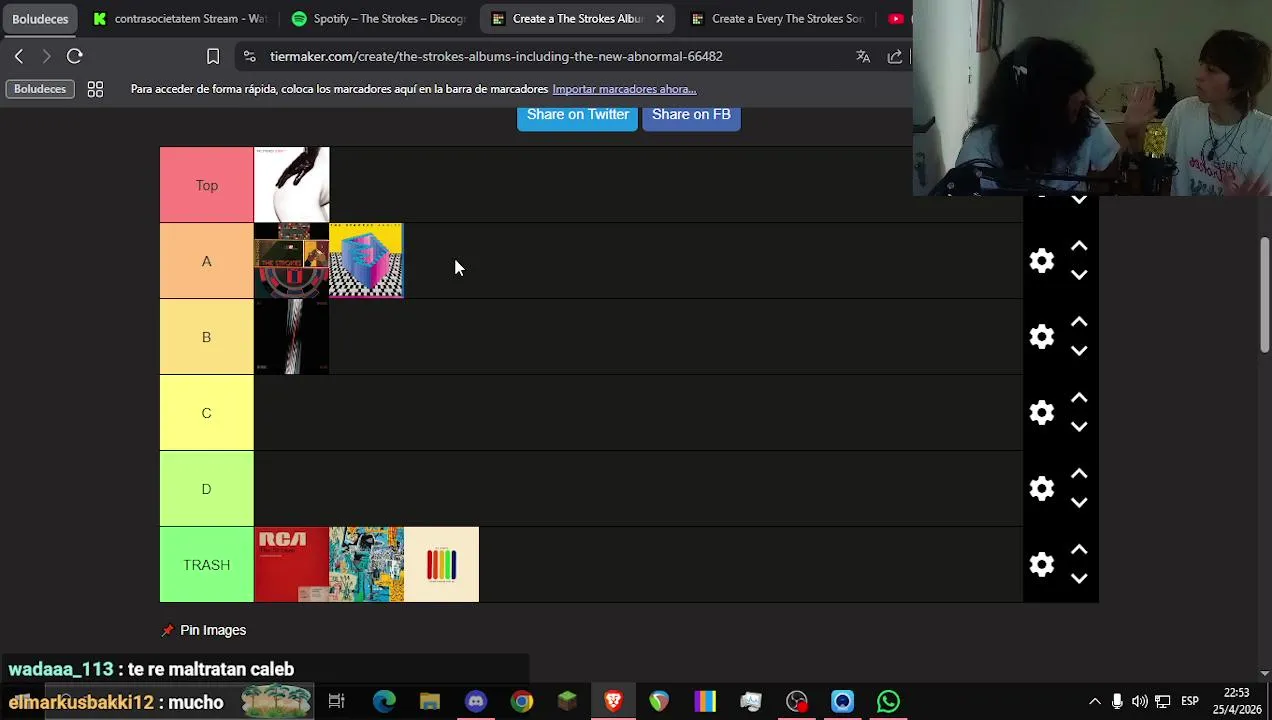This screenshot has height=720, width=1272.
Task: Open settings gear for tier A row
Action: click(x=1042, y=261)
